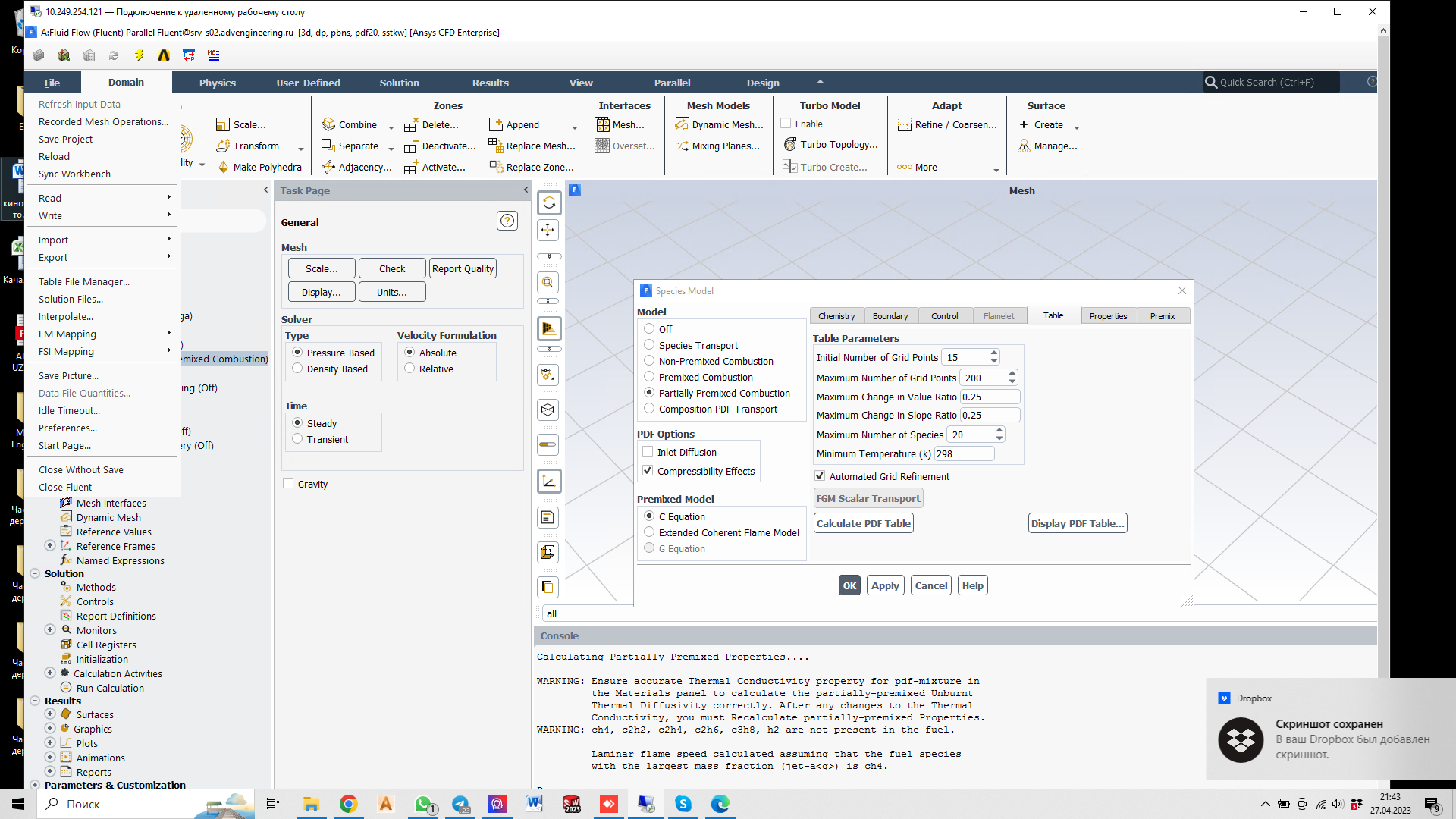Select Extended Coherent Flame Model option
The height and width of the screenshot is (819, 1456).
pos(649,532)
